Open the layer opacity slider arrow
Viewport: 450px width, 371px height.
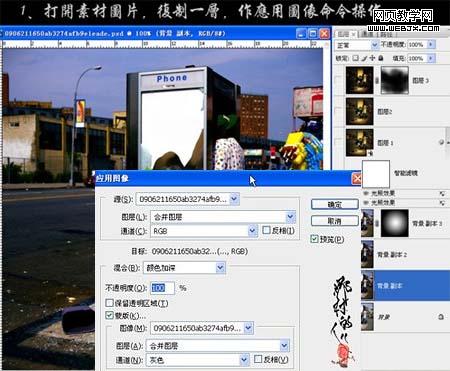pos(431,44)
